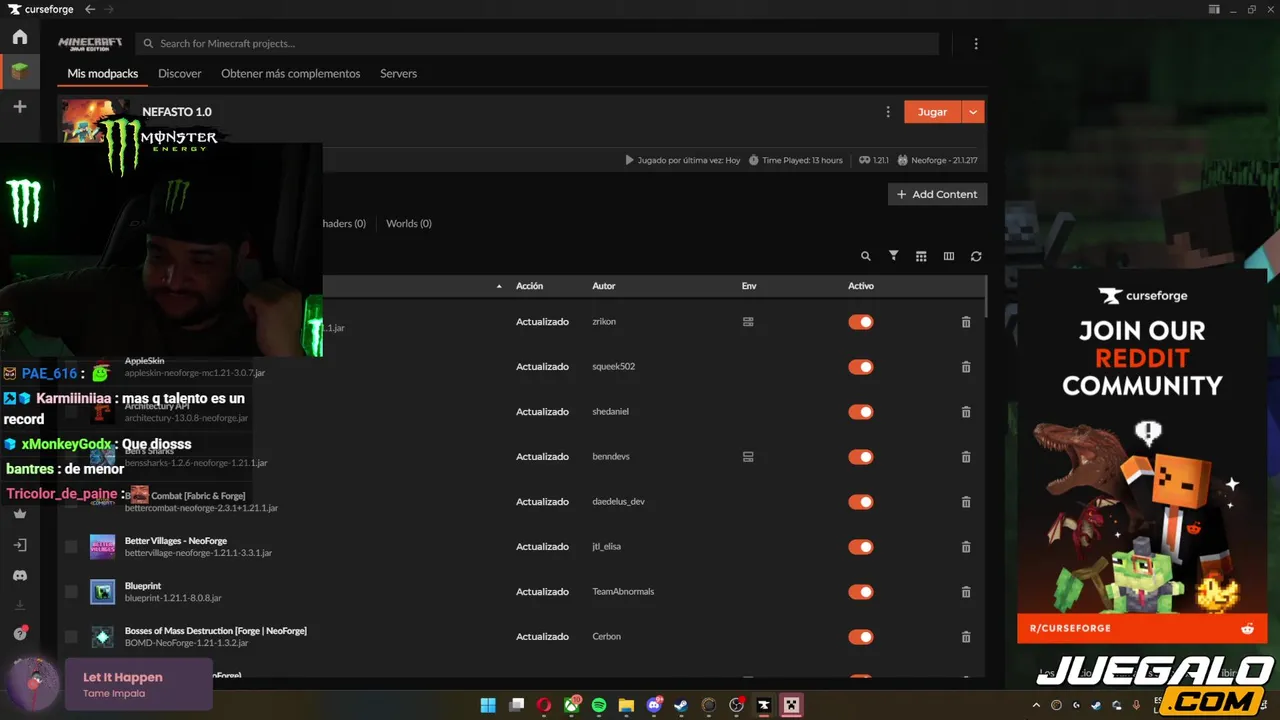
Task: Open the mod list filter funnel
Action: (894, 256)
